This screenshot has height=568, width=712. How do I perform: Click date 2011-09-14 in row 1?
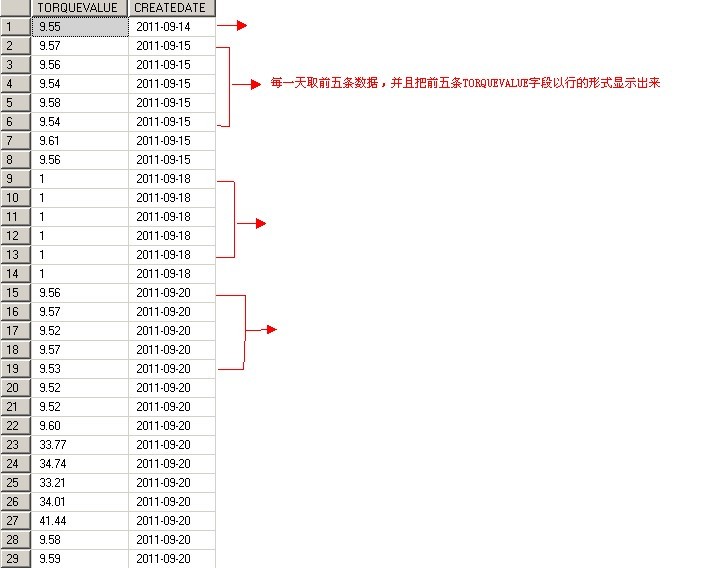pos(172,27)
